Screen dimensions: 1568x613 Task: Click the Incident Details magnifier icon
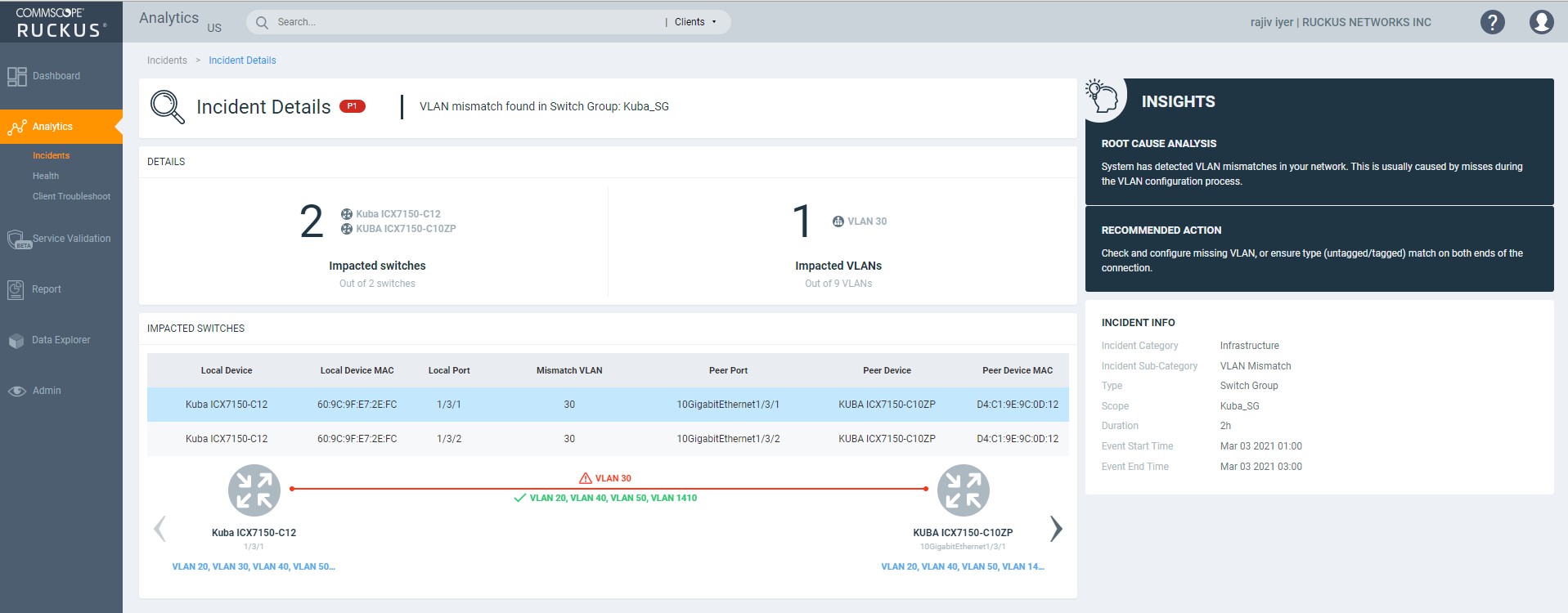(x=168, y=107)
